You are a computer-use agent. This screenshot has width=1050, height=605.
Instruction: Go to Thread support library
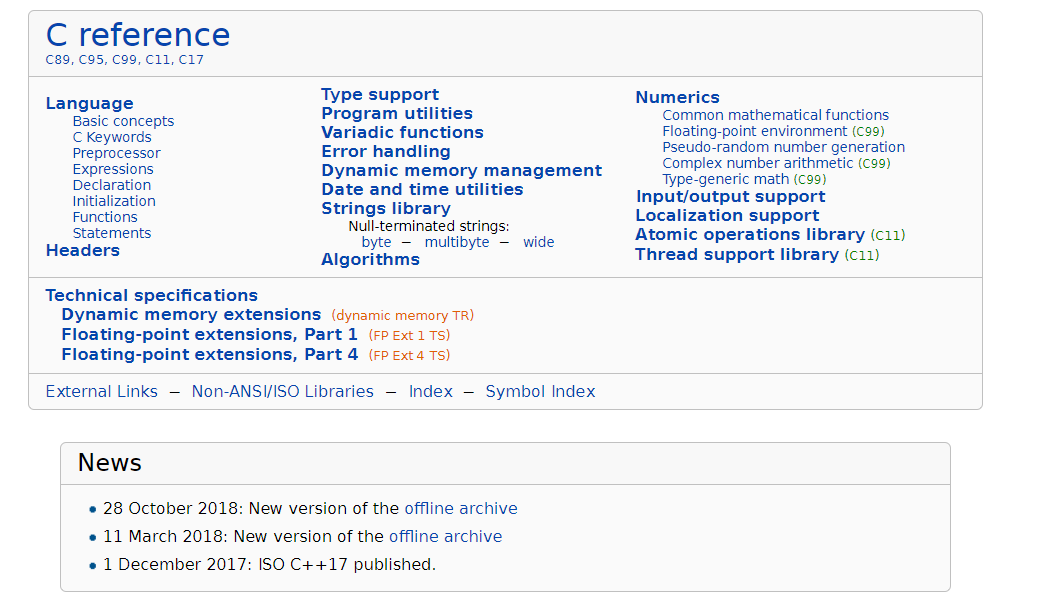click(737, 255)
